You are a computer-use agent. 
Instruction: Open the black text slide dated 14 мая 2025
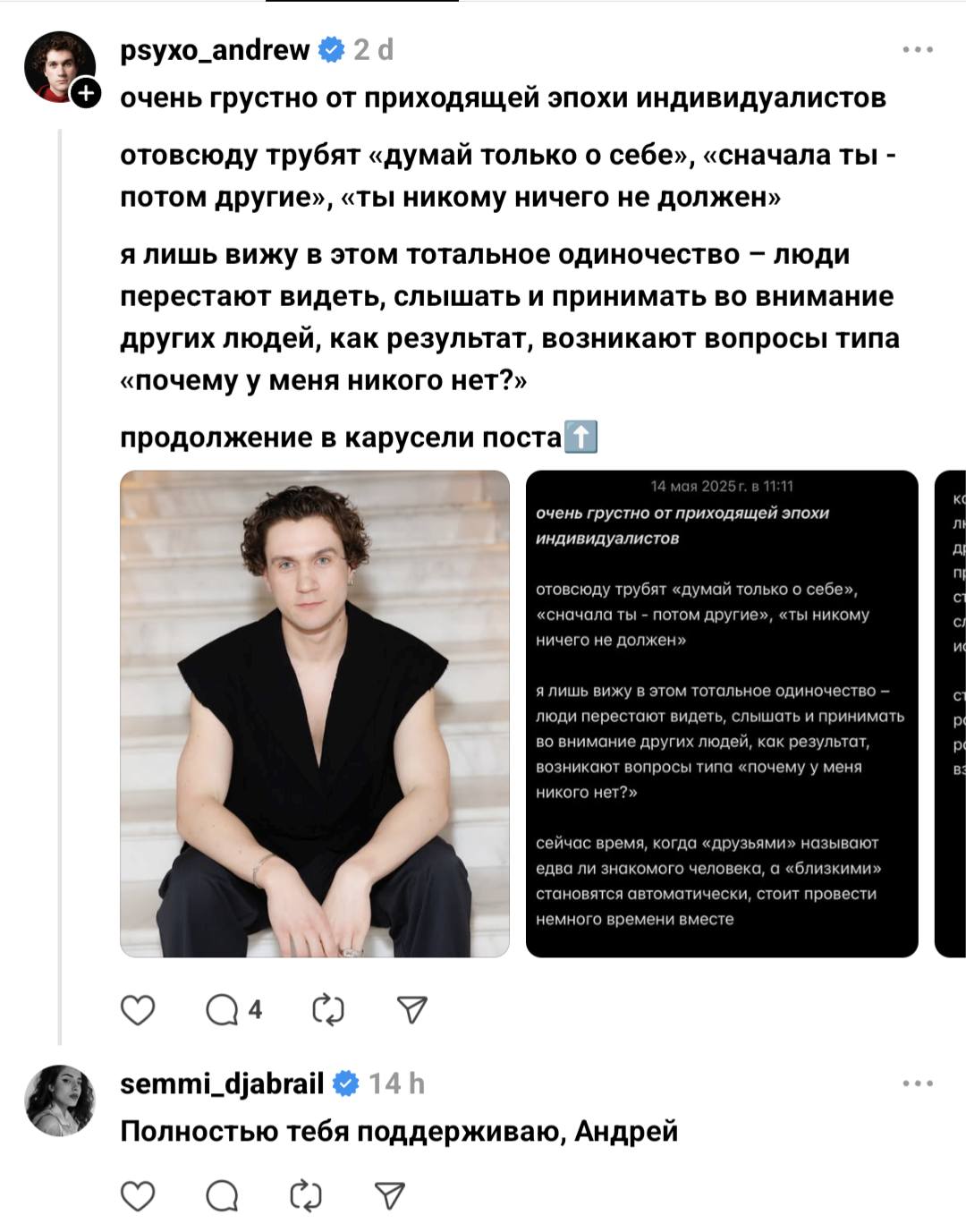[x=722, y=713]
